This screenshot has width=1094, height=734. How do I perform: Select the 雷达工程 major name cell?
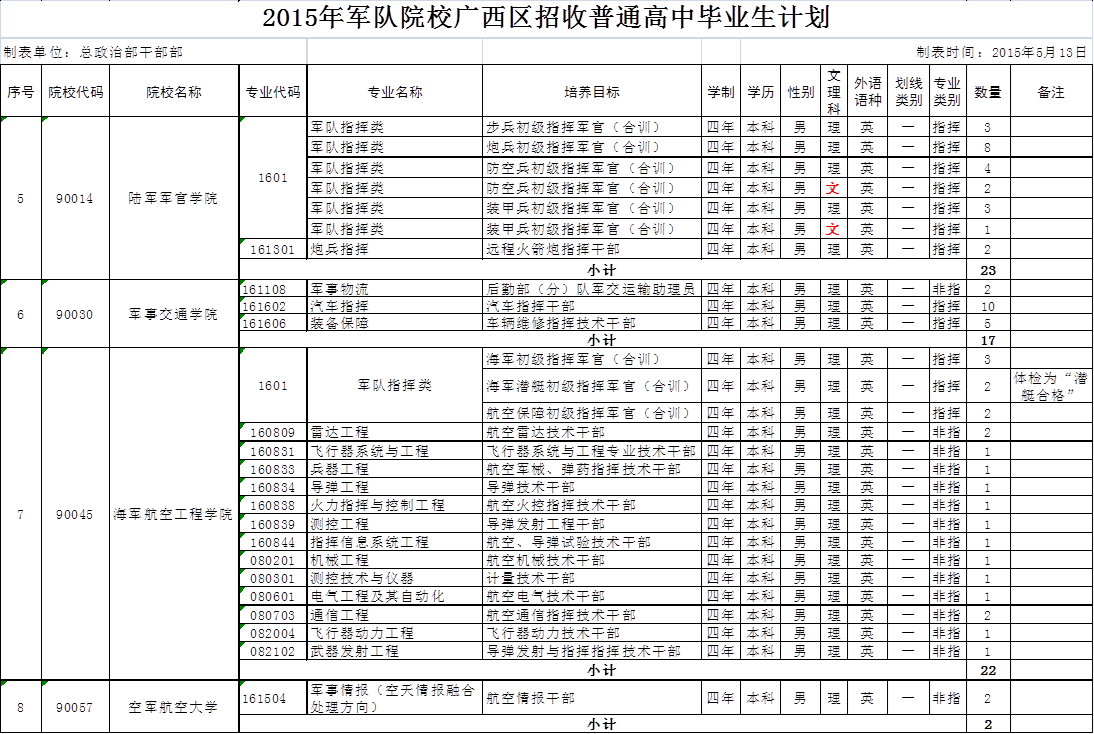pos(395,432)
